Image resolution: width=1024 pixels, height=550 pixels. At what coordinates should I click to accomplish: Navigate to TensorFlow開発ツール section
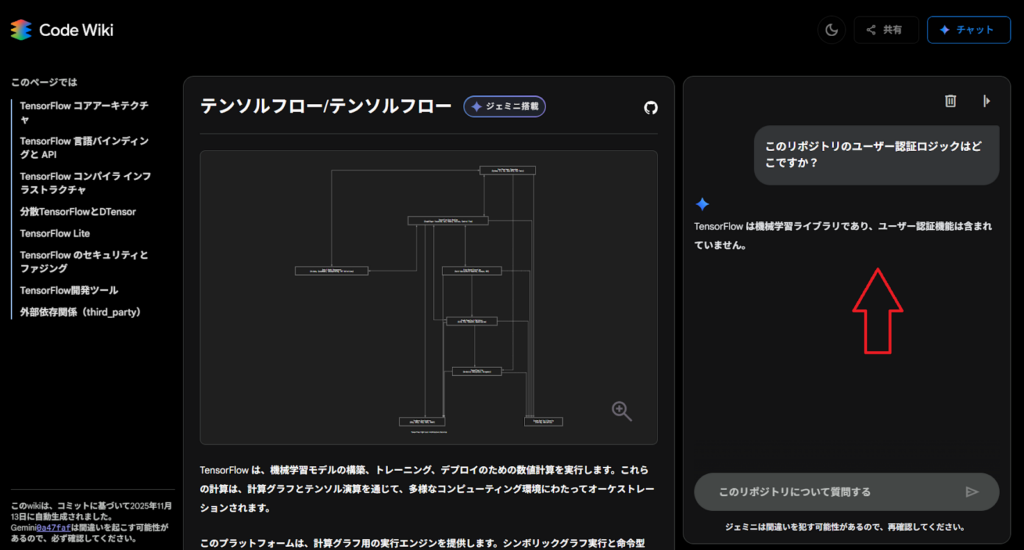coord(69,290)
